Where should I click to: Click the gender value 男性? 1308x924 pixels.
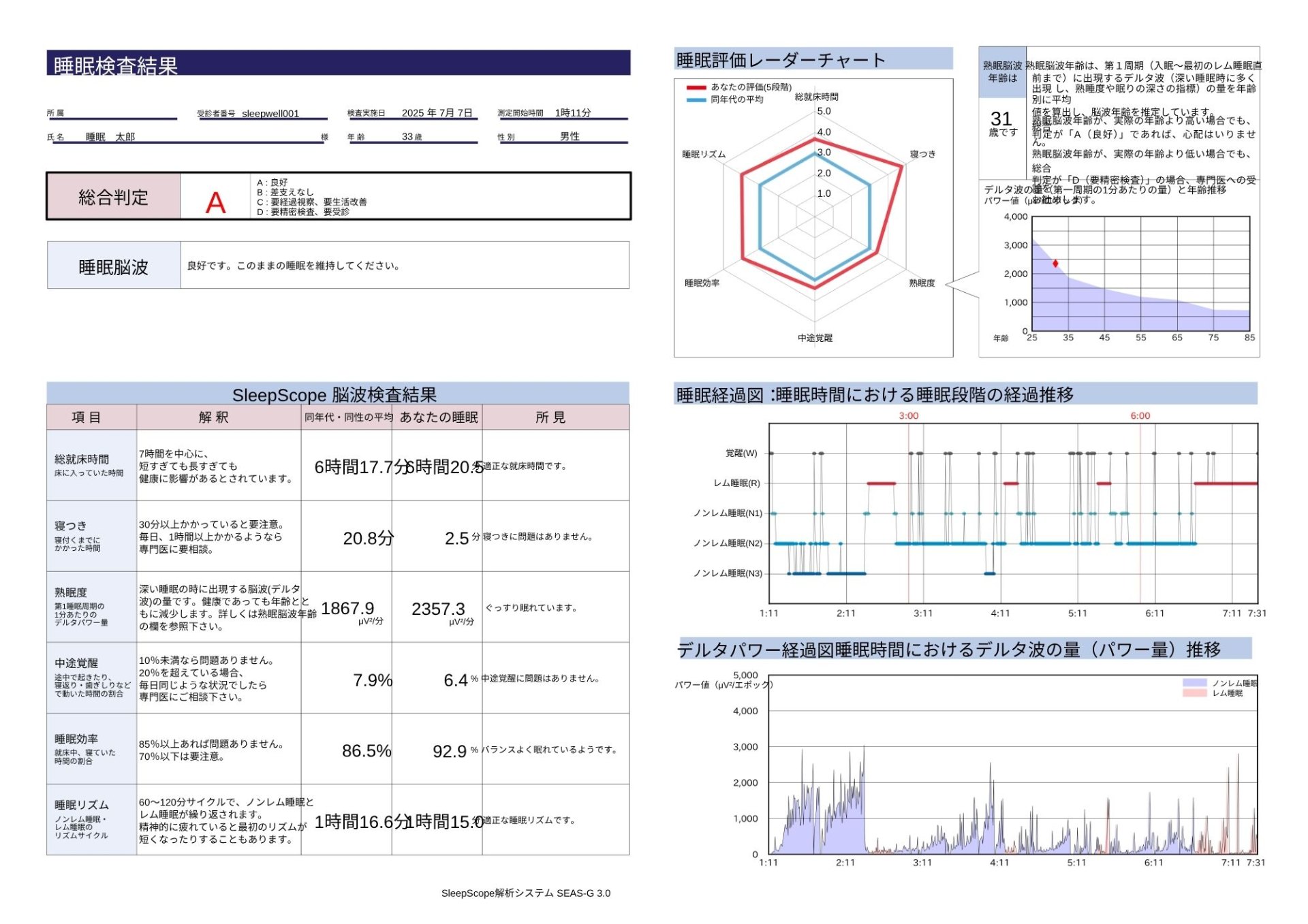(570, 136)
